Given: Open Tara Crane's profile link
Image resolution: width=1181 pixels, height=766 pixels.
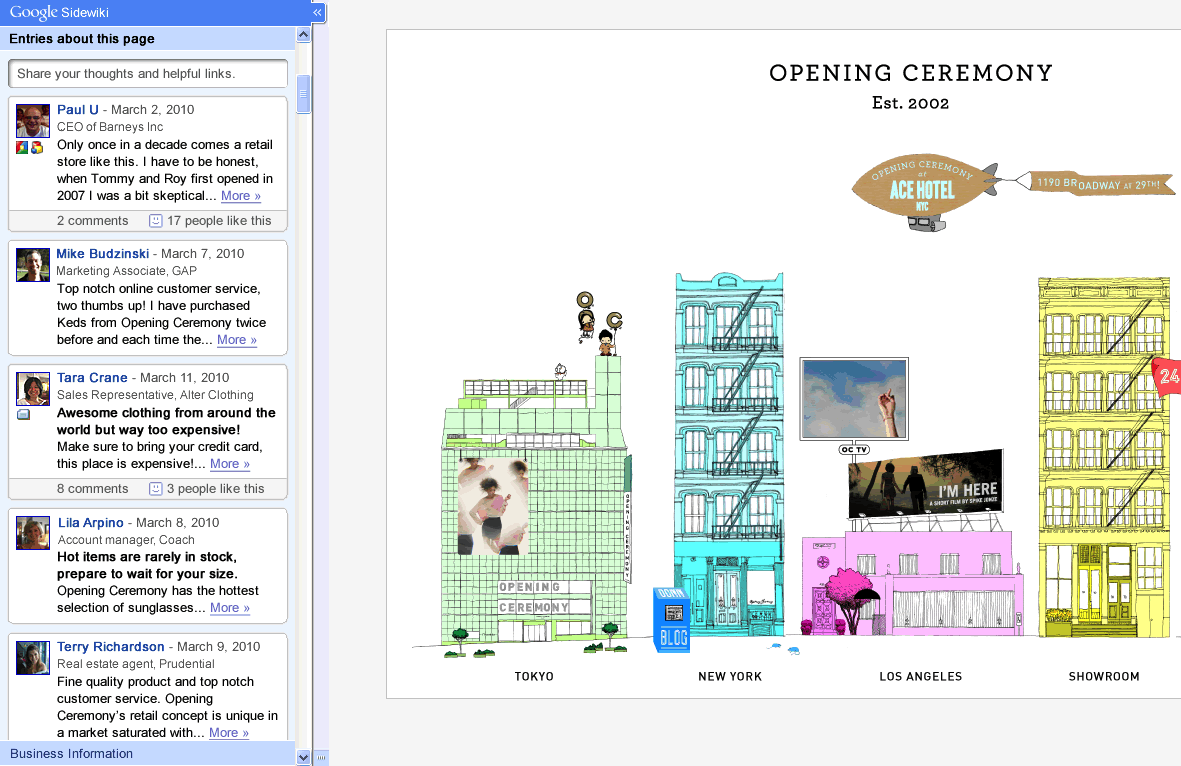Looking at the screenshot, I should click(x=92, y=377).
